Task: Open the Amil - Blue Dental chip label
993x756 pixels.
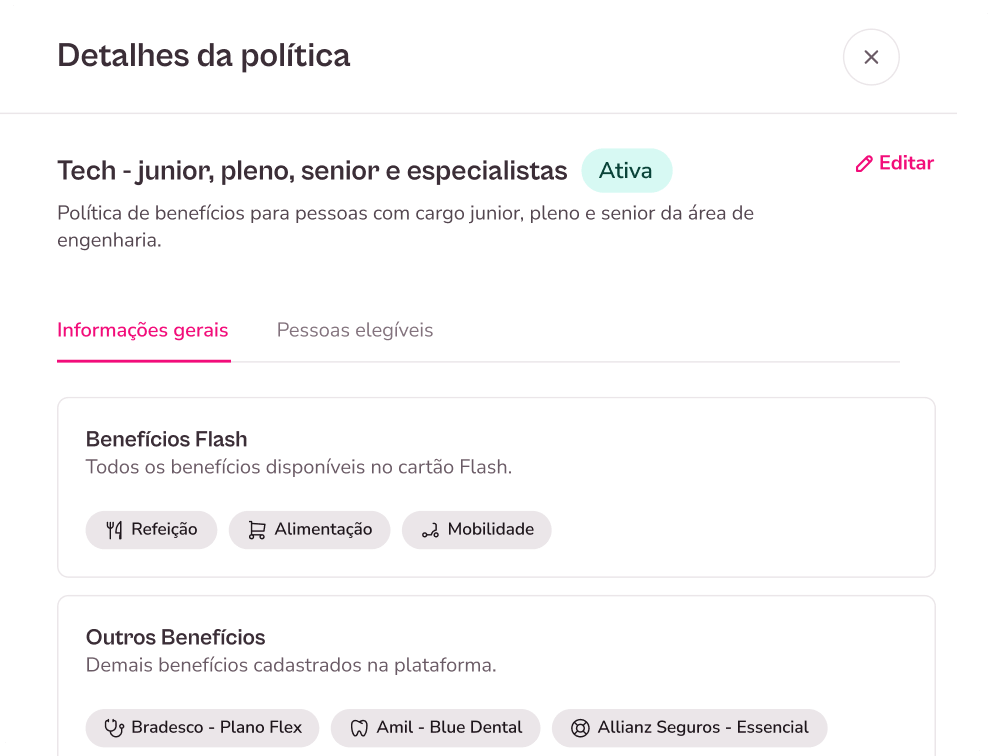Action: click(x=449, y=728)
